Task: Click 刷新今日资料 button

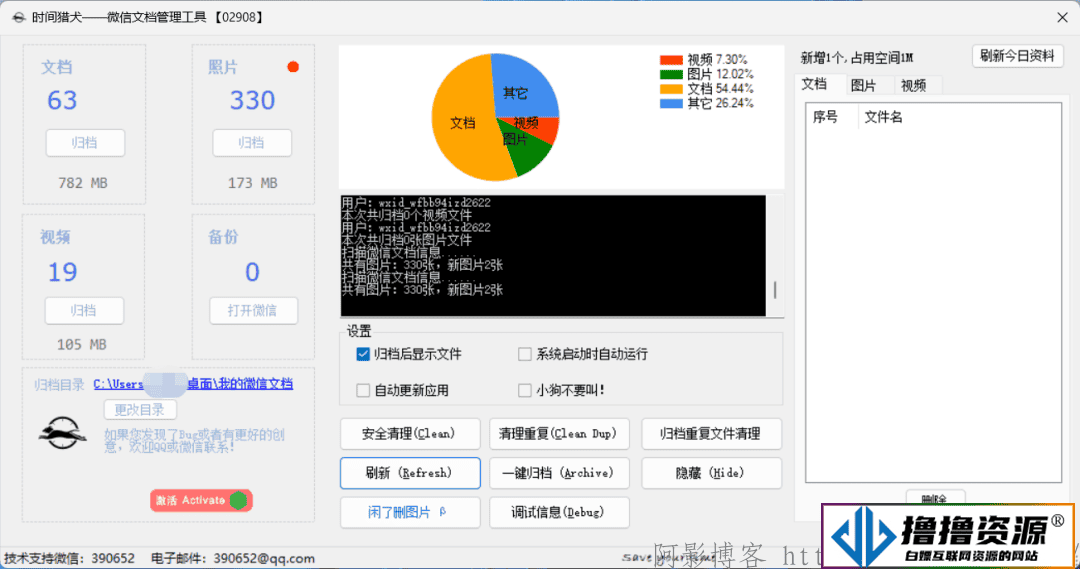Action: (x=1017, y=56)
